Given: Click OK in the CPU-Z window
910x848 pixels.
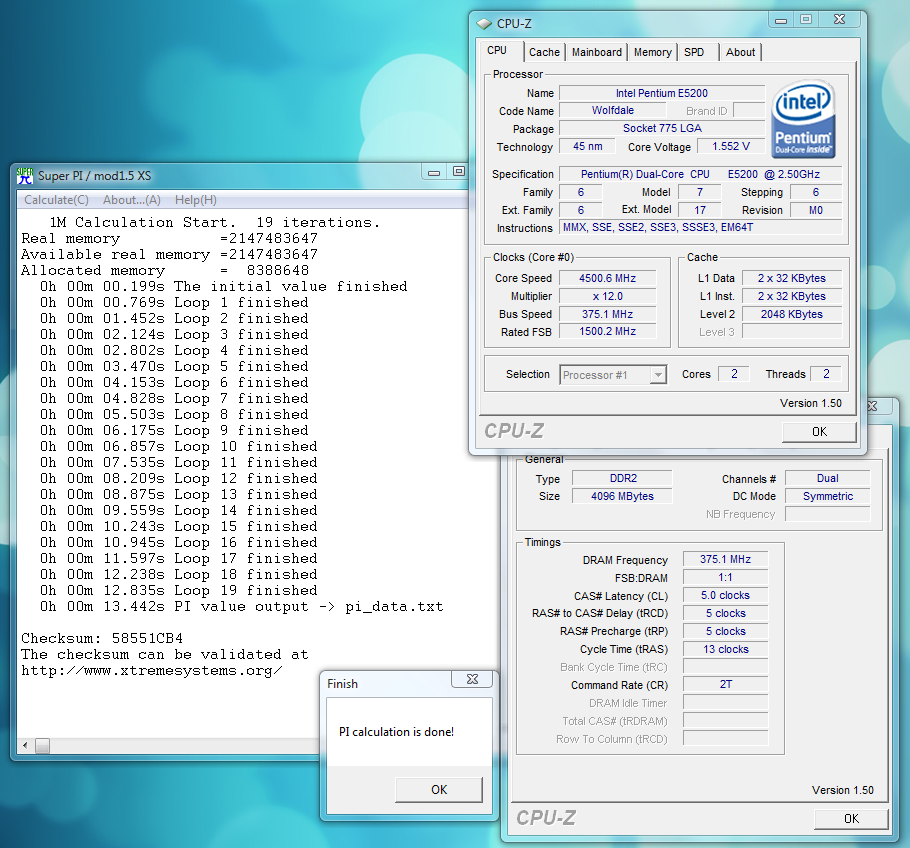Looking at the screenshot, I should tap(818, 431).
